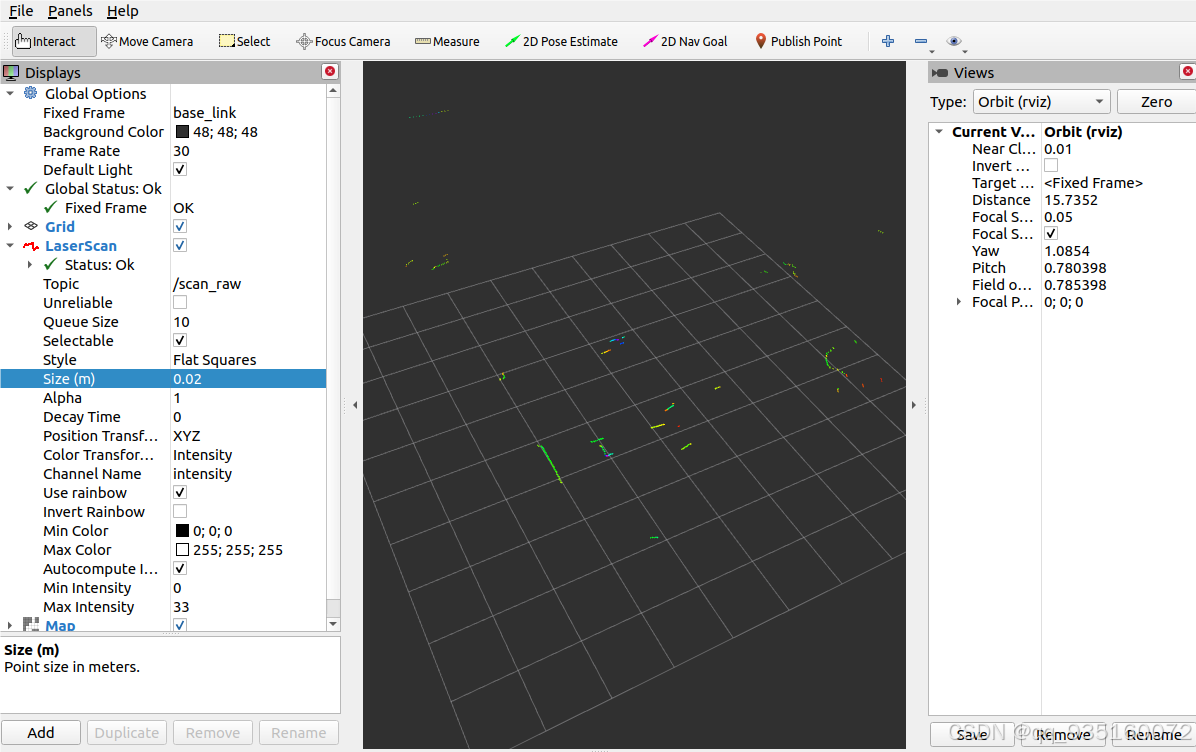This screenshot has height=752, width=1196.
Task: Enable the Invert Rainbow checkbox
Action: (x=180, y=512)
